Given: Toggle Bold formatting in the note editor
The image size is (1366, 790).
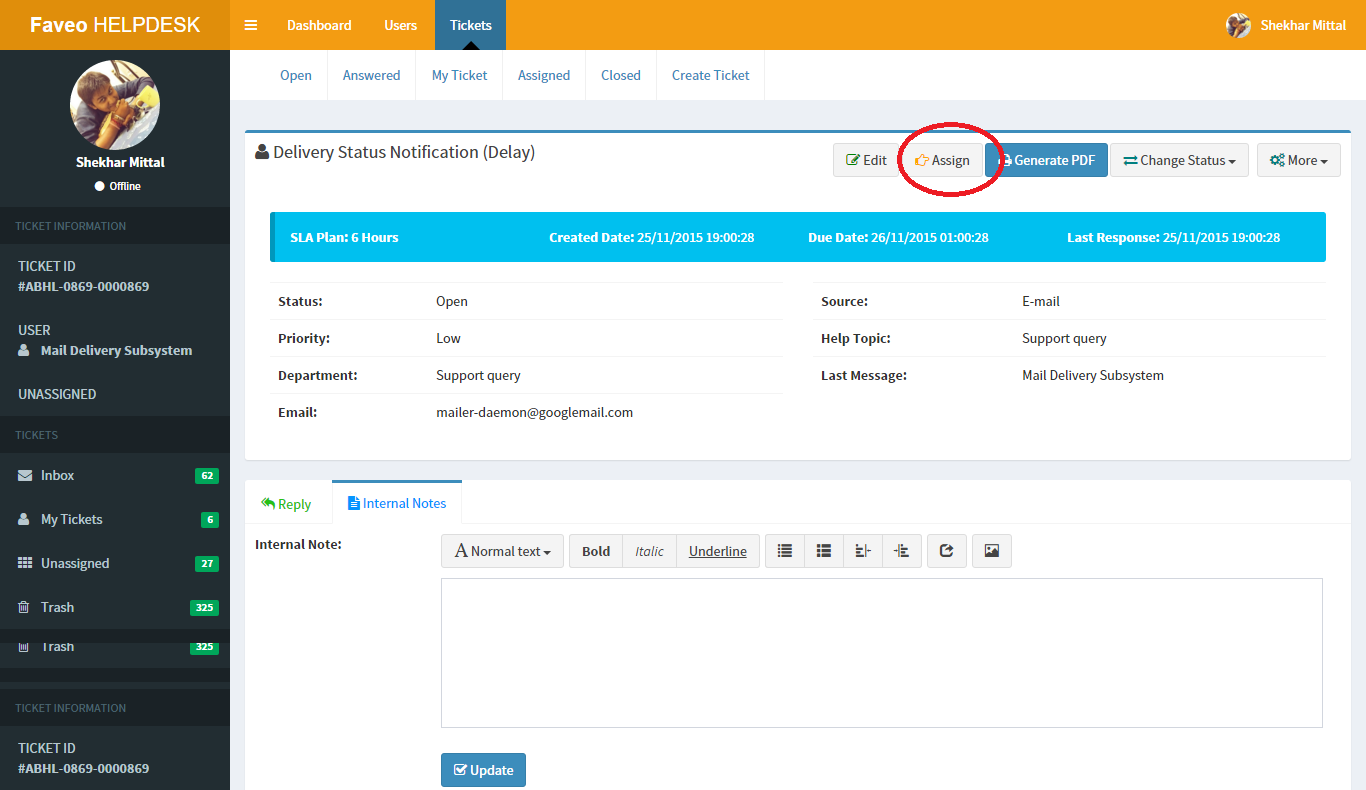Looking at the screenshot, I should pos(596,551).
